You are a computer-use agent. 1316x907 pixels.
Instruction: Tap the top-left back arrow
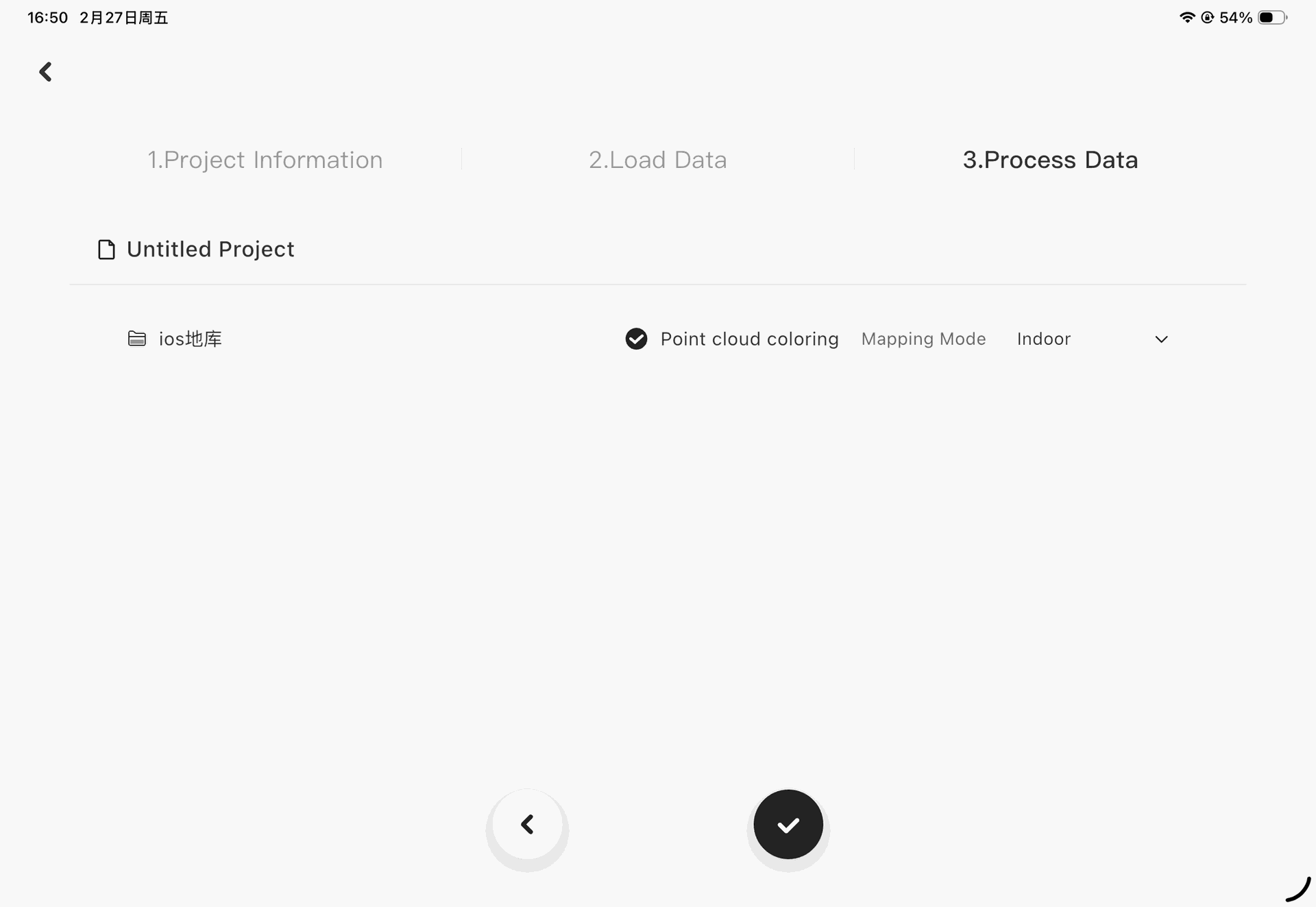[x=45, y=72]
